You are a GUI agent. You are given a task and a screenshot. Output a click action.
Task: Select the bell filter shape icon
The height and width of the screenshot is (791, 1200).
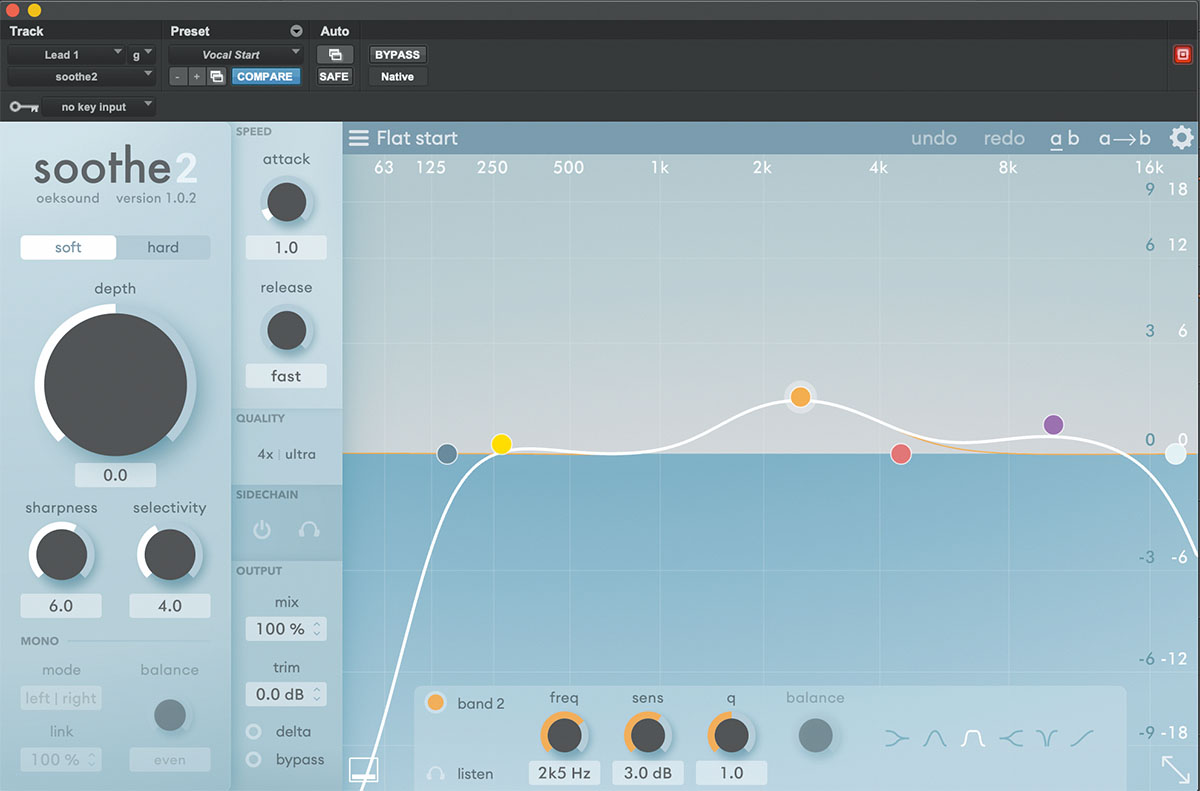click(934, 739)
